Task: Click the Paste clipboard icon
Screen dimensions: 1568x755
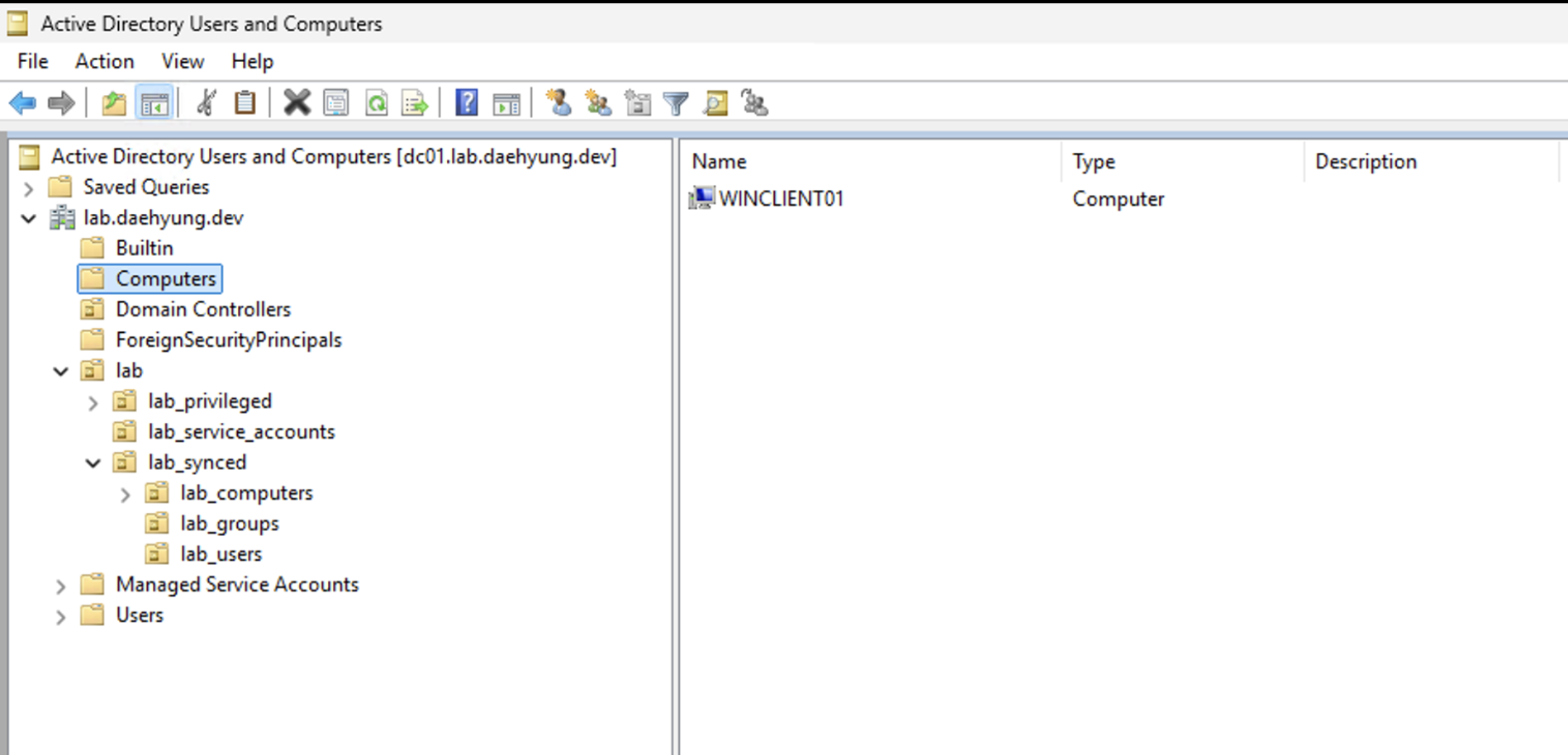Action: pos(245,103)
